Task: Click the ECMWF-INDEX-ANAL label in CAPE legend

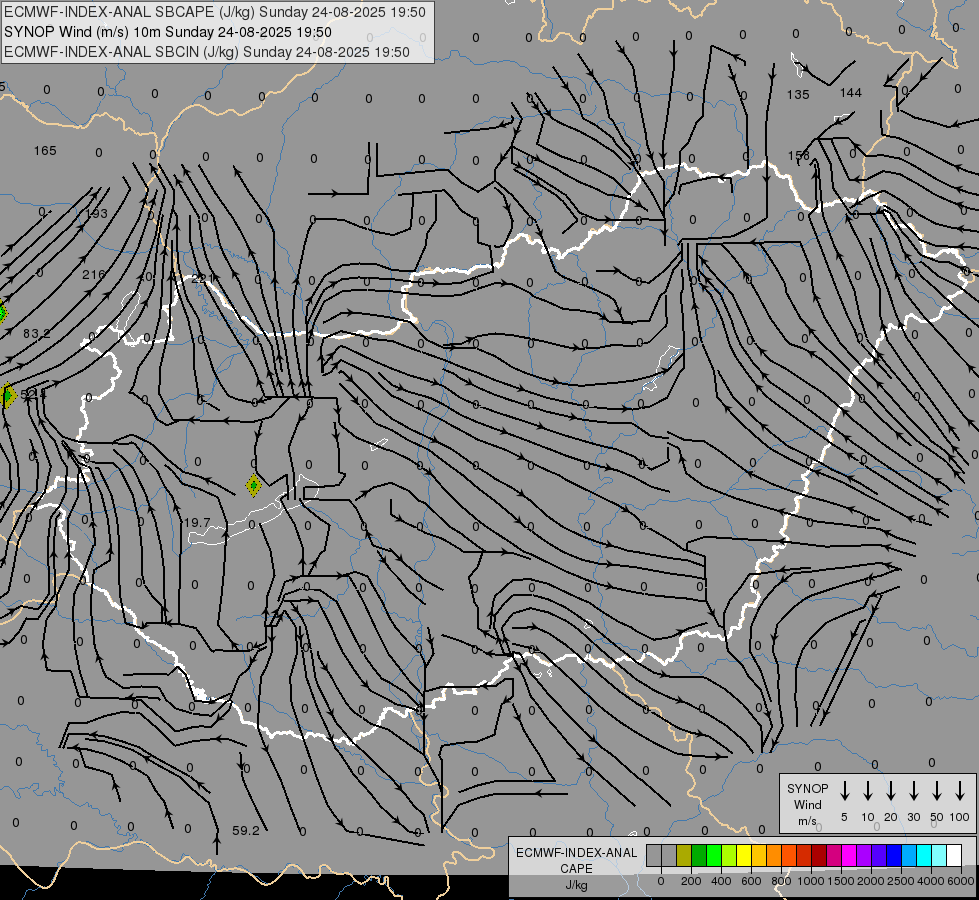Action: click(x=576, y=853)
